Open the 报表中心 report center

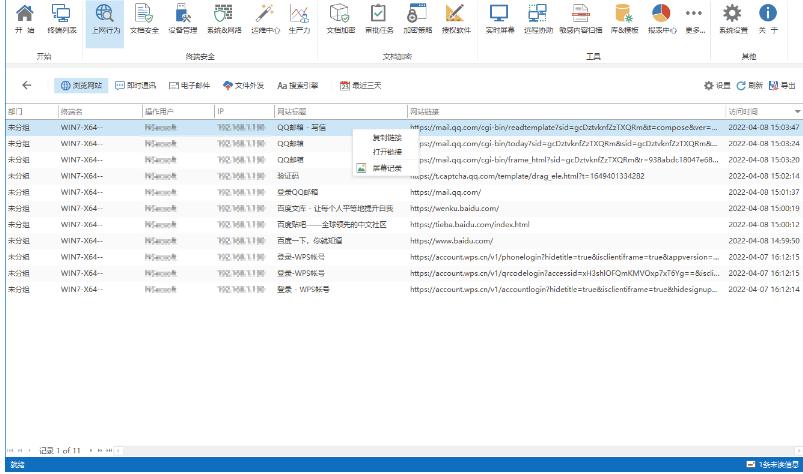coord(661,18)
